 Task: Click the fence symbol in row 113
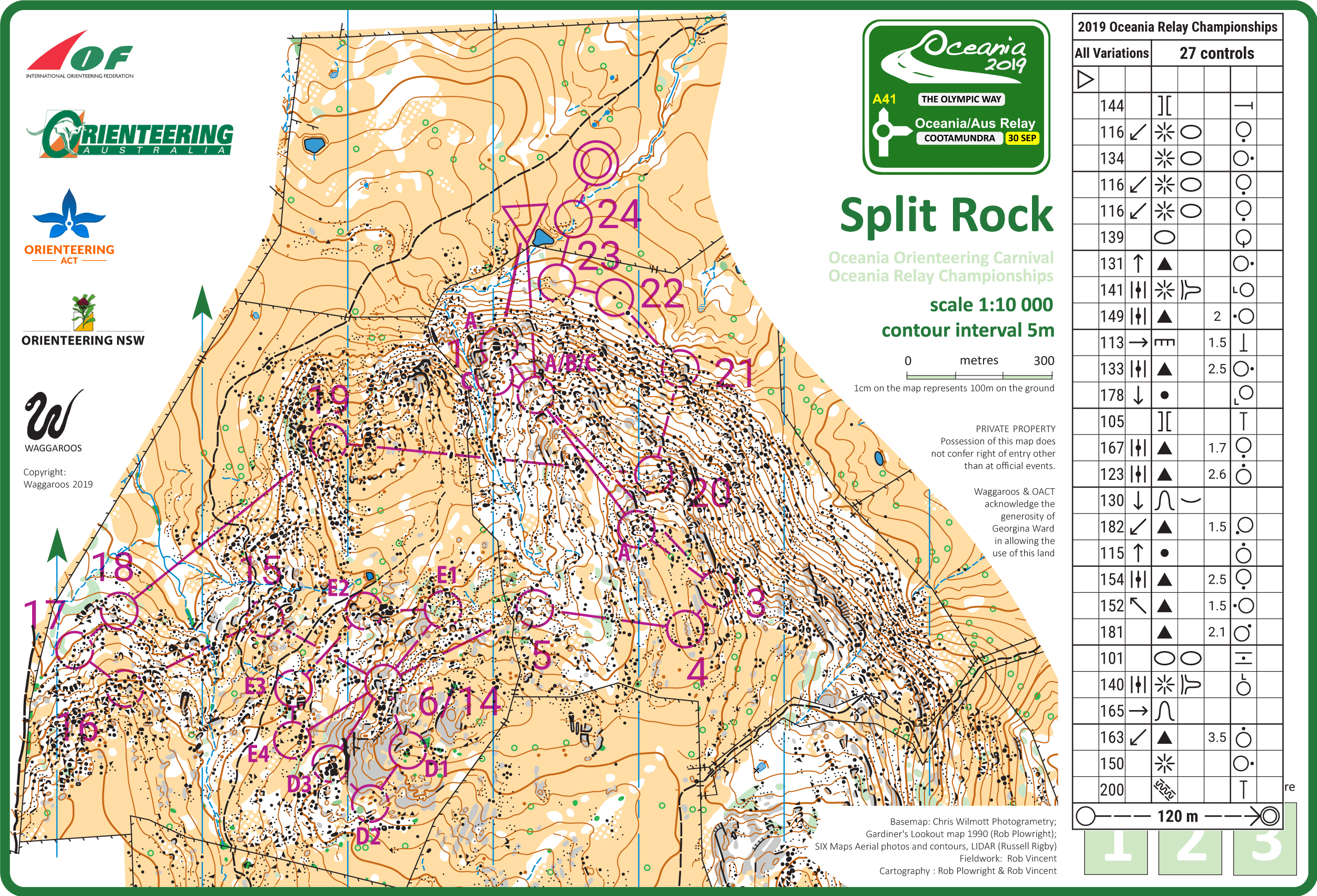[1165, 342]
